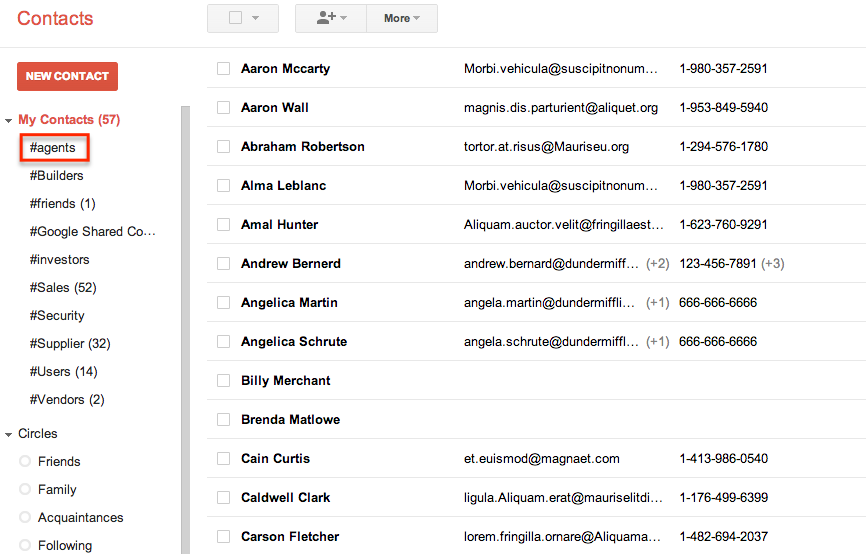The image size is (866, 554).
Task: Check the box for Carson Fletcher
Action: coord(223,536)
